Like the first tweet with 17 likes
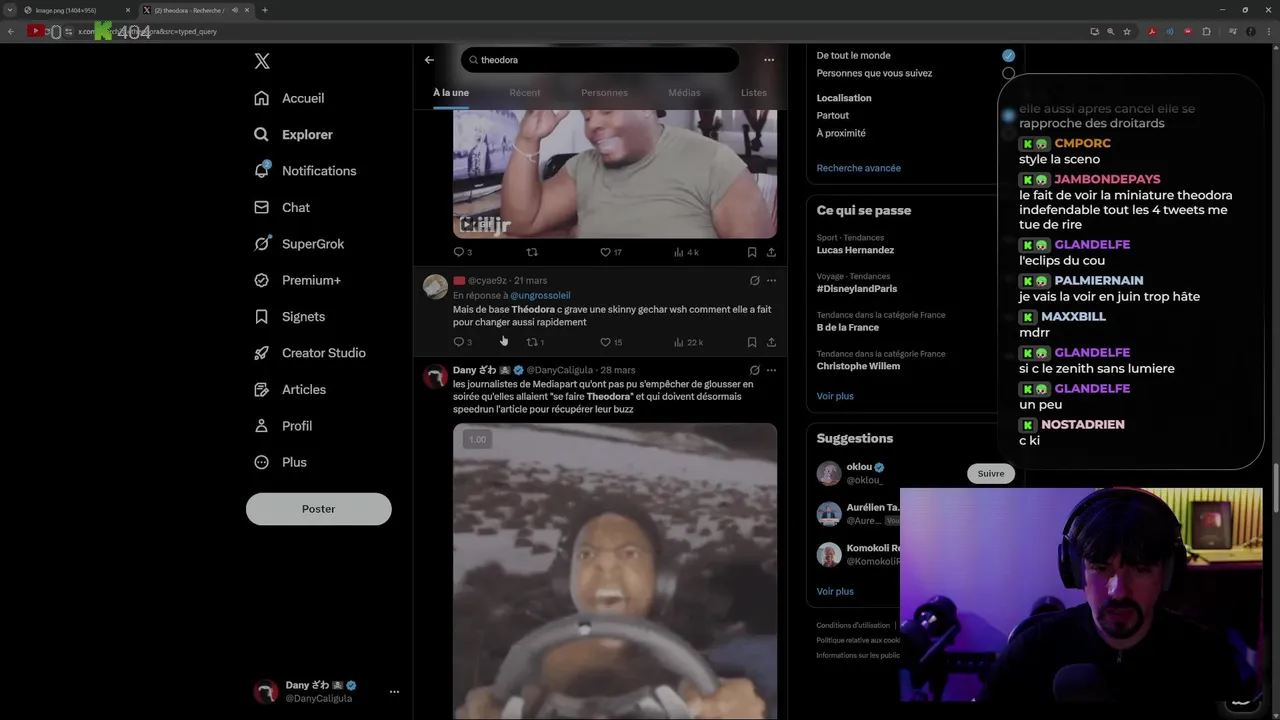This screenshot has width=1280, height=720. pos(611,252)
